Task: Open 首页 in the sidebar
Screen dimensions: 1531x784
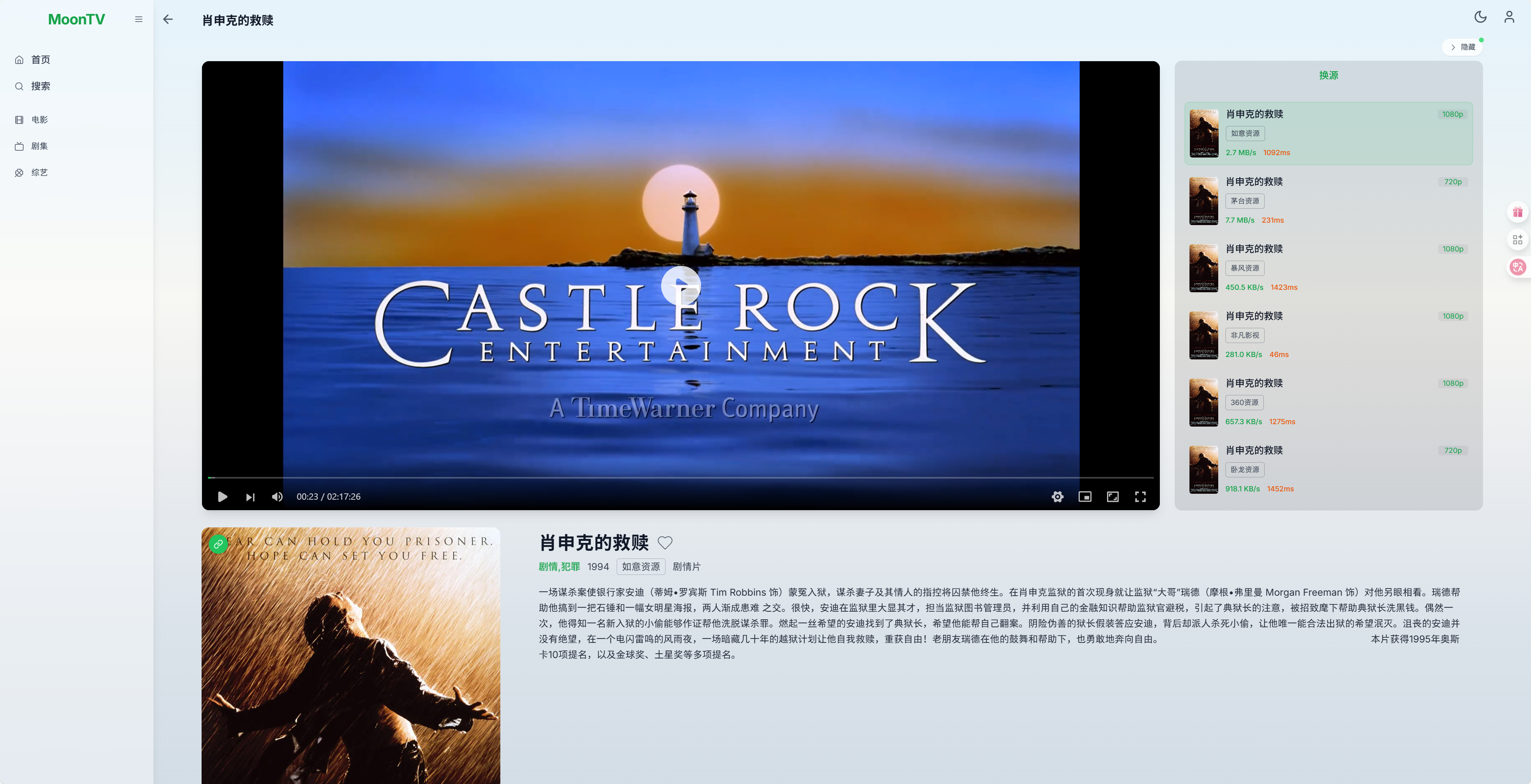Action: (76, 60)
